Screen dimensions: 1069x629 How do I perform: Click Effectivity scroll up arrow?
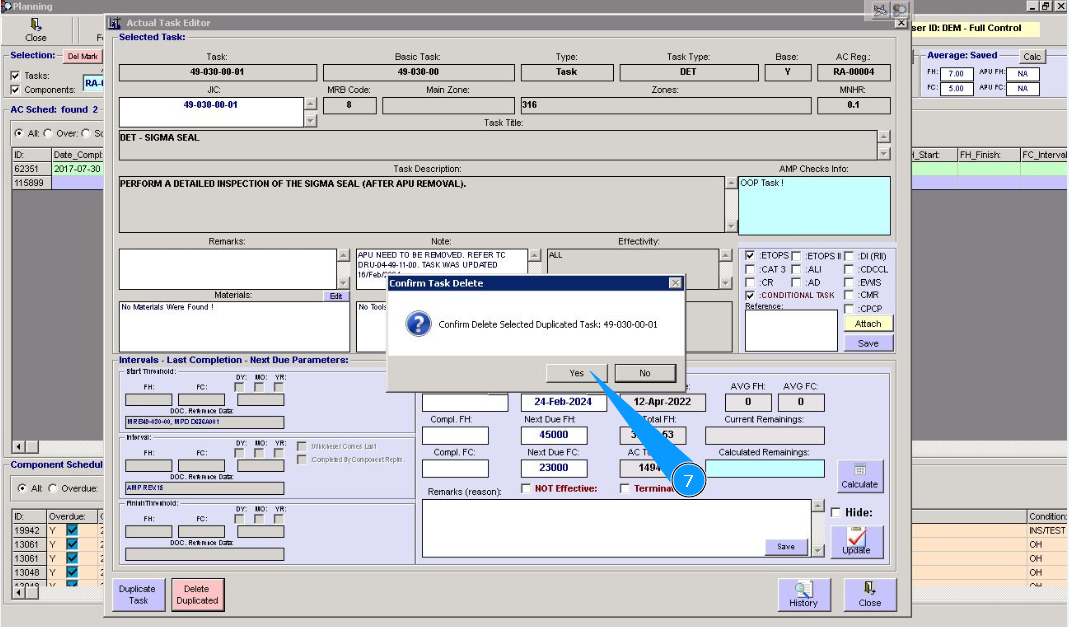pyautogui.click(x=725, y=255)
